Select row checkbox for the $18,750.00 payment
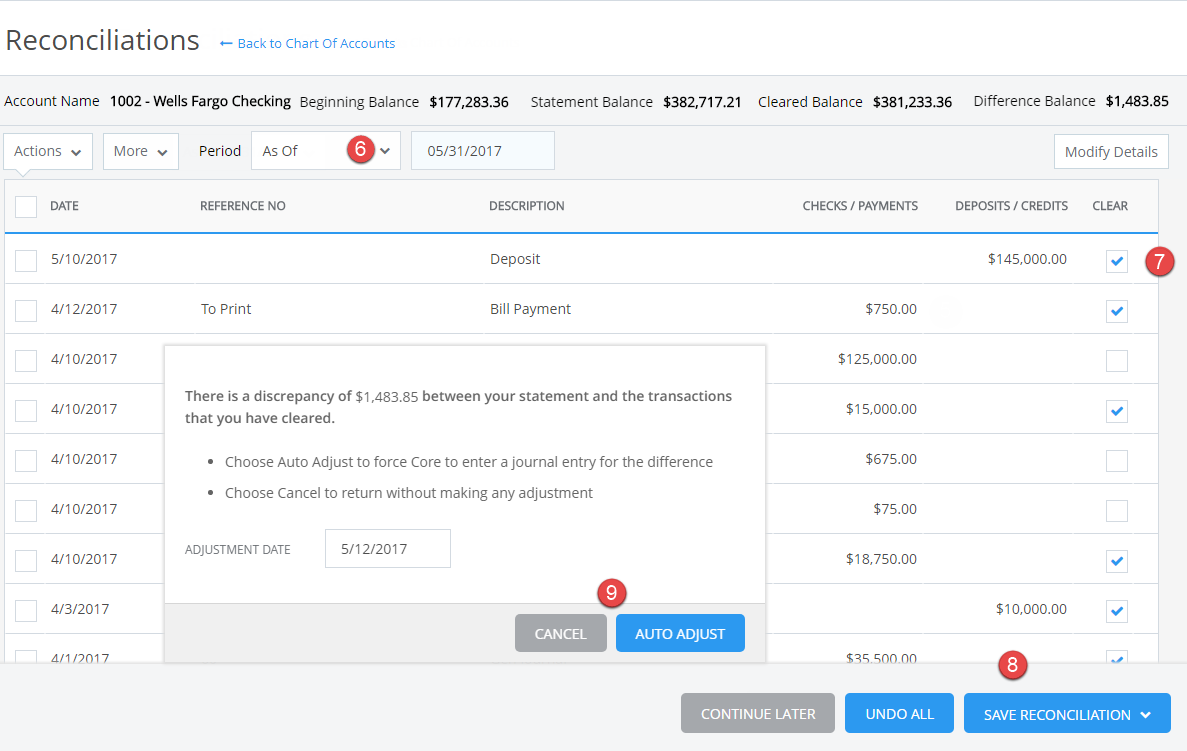This screenshot has width=1187, height=751. pyautogui.click(x=26, y=560)
